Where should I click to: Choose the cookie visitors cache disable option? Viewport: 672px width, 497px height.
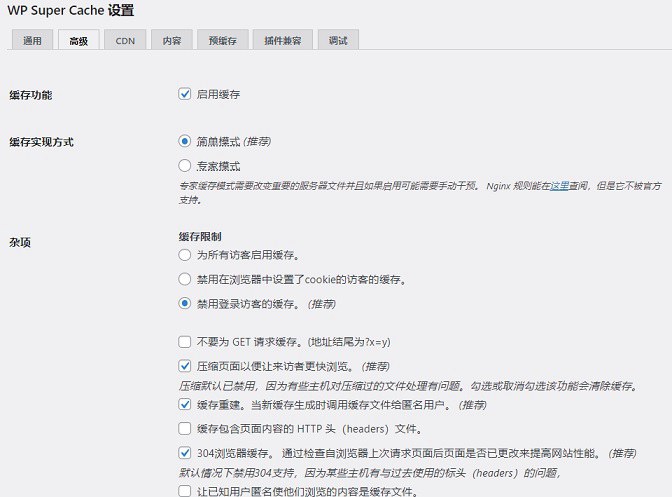click(x=184, y=279)
